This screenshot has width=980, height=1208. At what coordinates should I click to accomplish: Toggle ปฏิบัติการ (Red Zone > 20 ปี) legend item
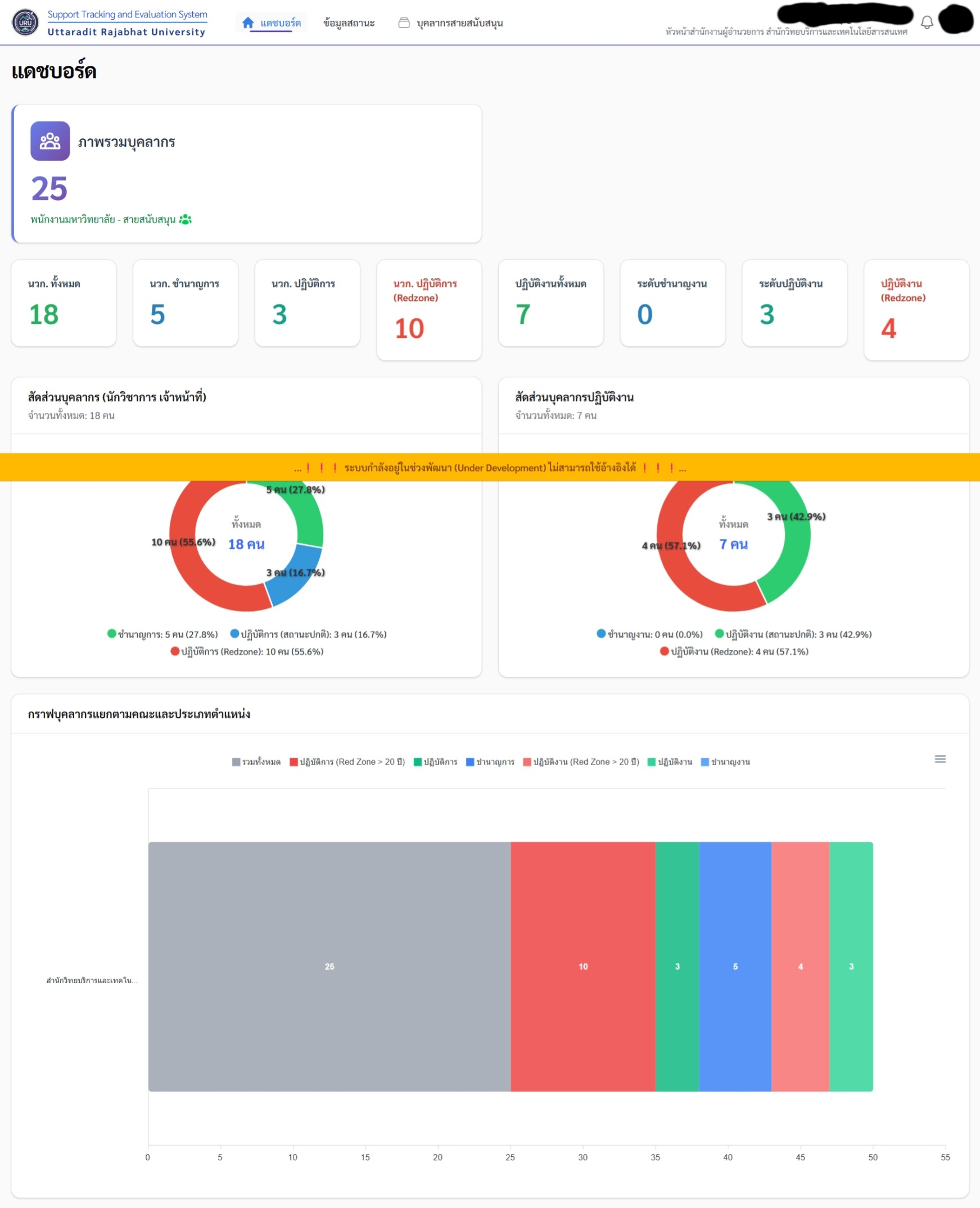pos(347,762)
